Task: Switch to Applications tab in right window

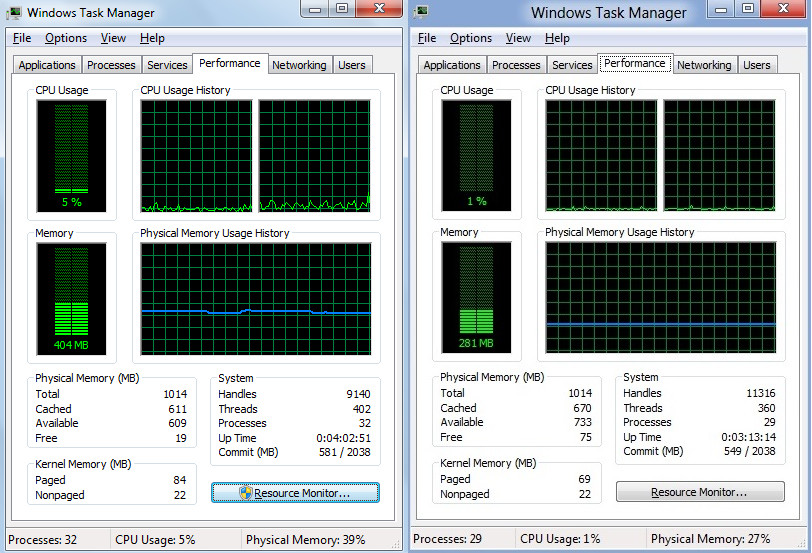Action: tap(452, 65)
